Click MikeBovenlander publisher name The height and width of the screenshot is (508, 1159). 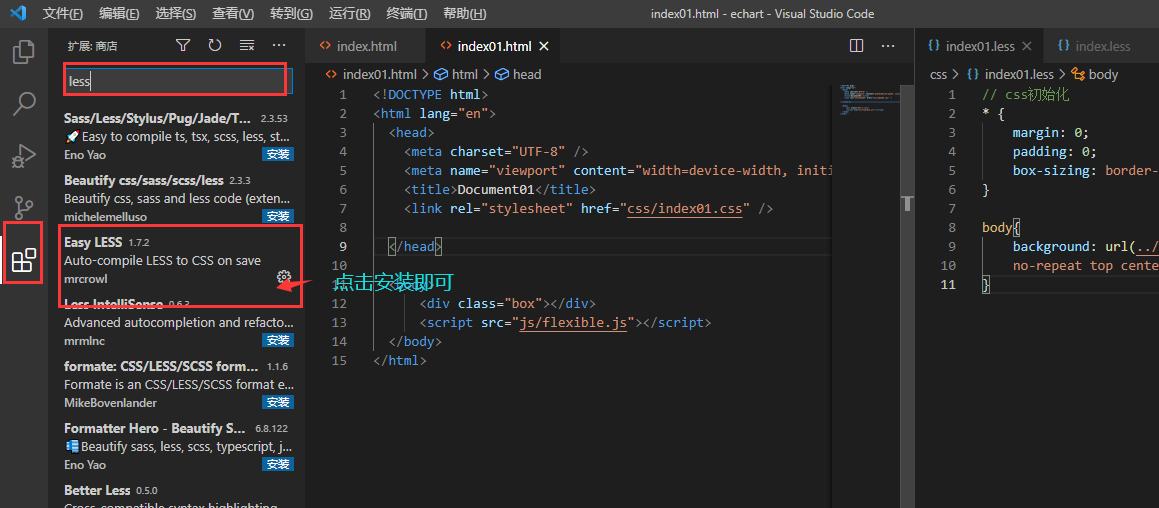(110, 402)
